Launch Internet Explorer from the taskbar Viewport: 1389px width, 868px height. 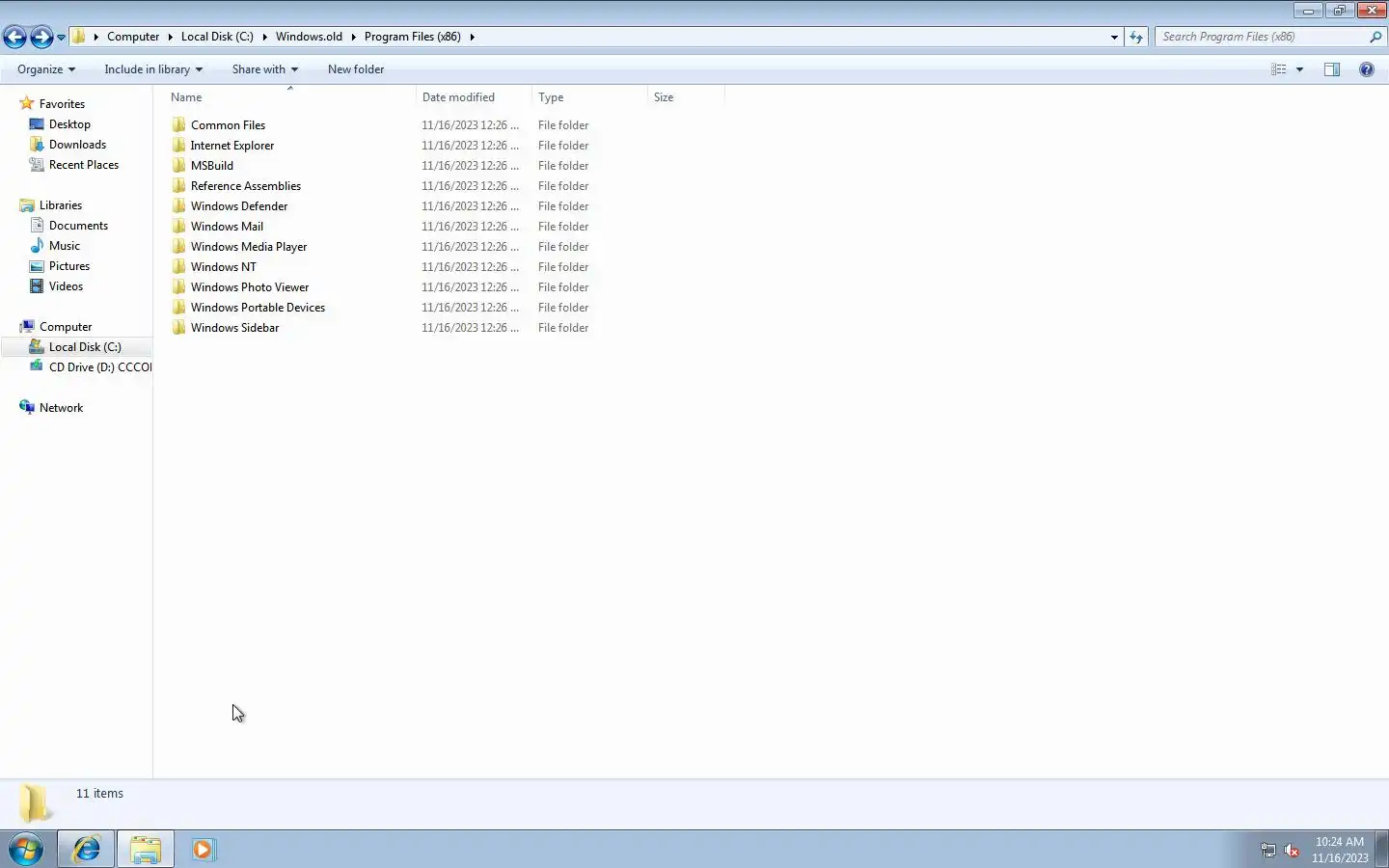pyautogui.click(x=86, y=849)
